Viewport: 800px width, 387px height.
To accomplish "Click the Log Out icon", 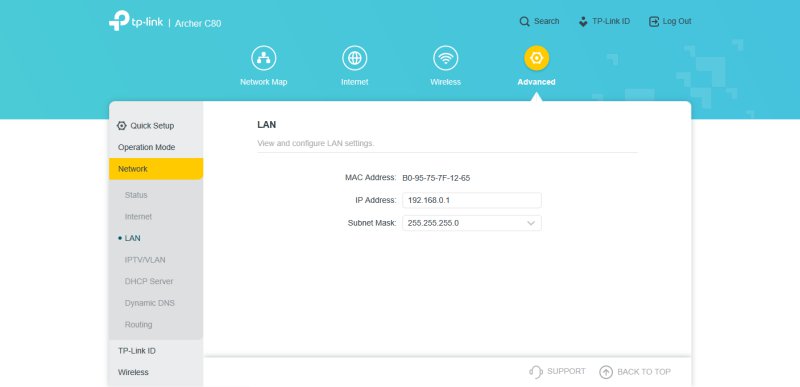I will (654, 21).
